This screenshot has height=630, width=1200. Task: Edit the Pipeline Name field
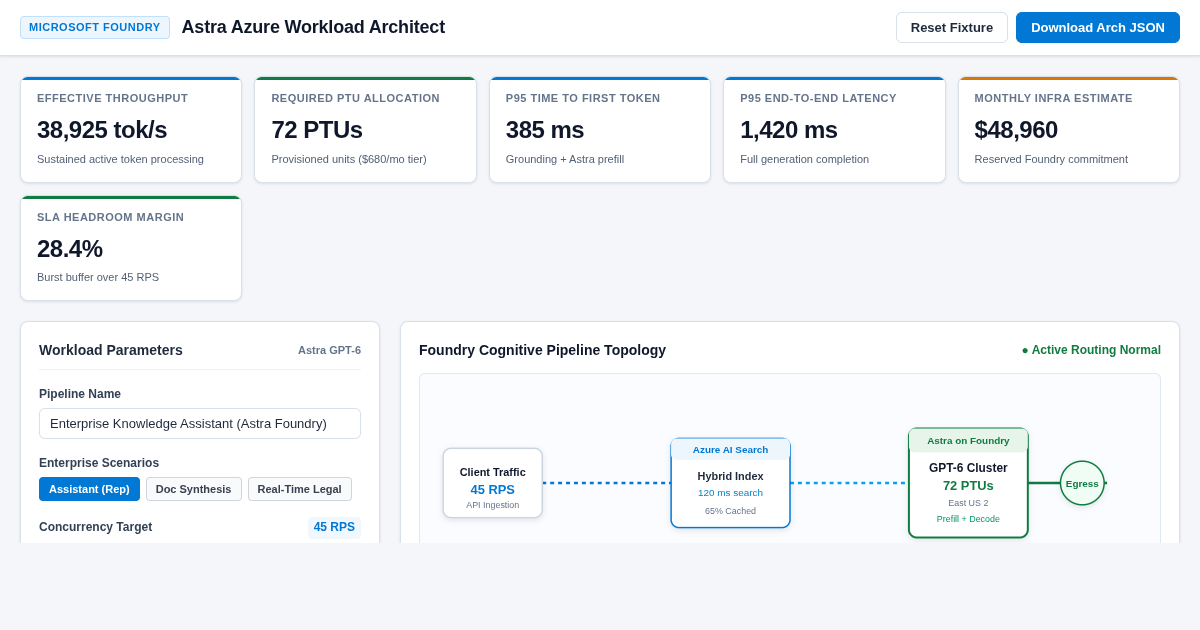pos(200,423)
